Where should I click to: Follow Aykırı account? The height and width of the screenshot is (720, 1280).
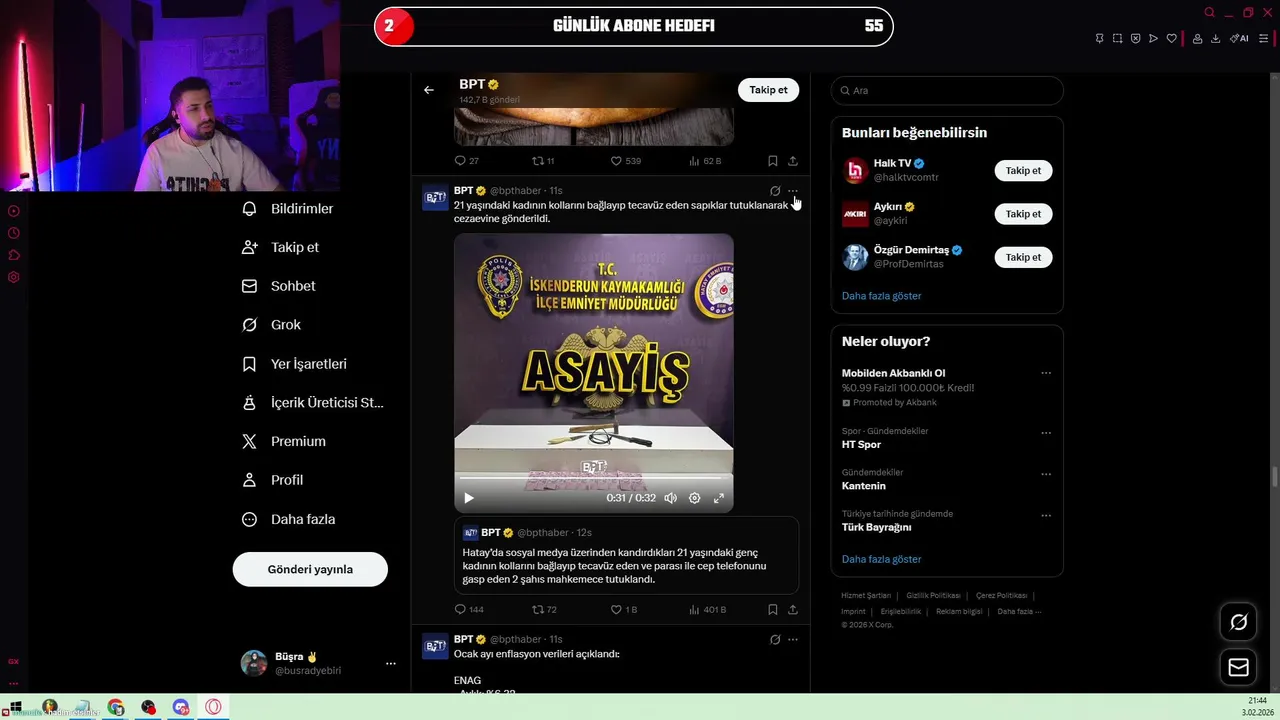pyautogui.click(x=1023, y=214)
